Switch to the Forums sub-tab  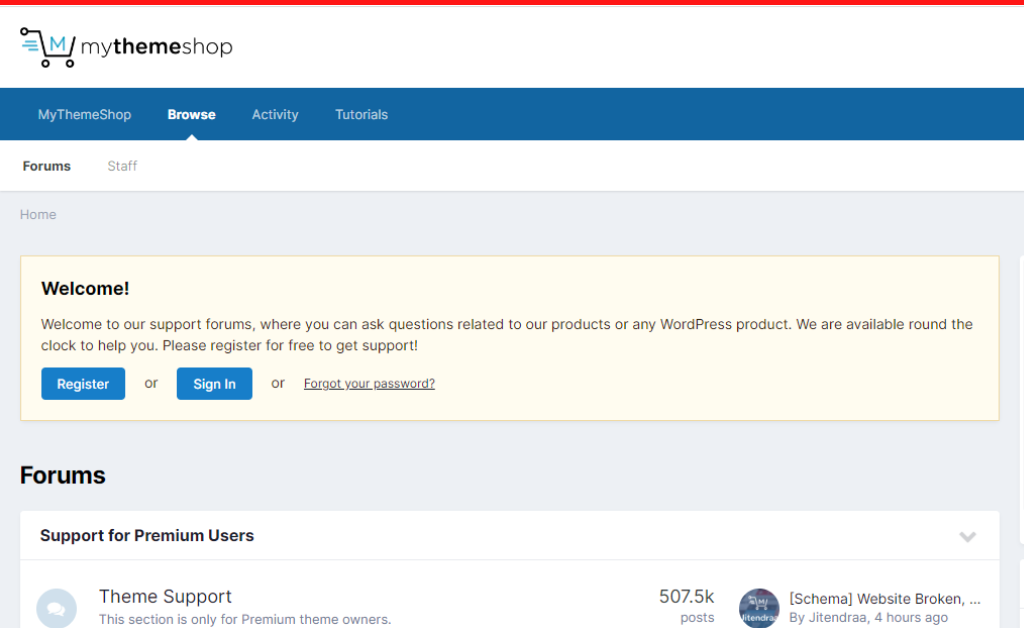(46, 166)
